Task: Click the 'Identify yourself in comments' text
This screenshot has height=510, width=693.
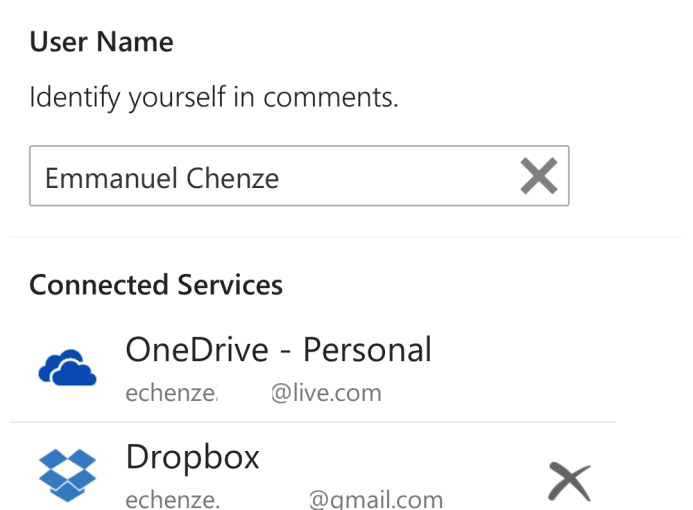Action: click(214, 97)
